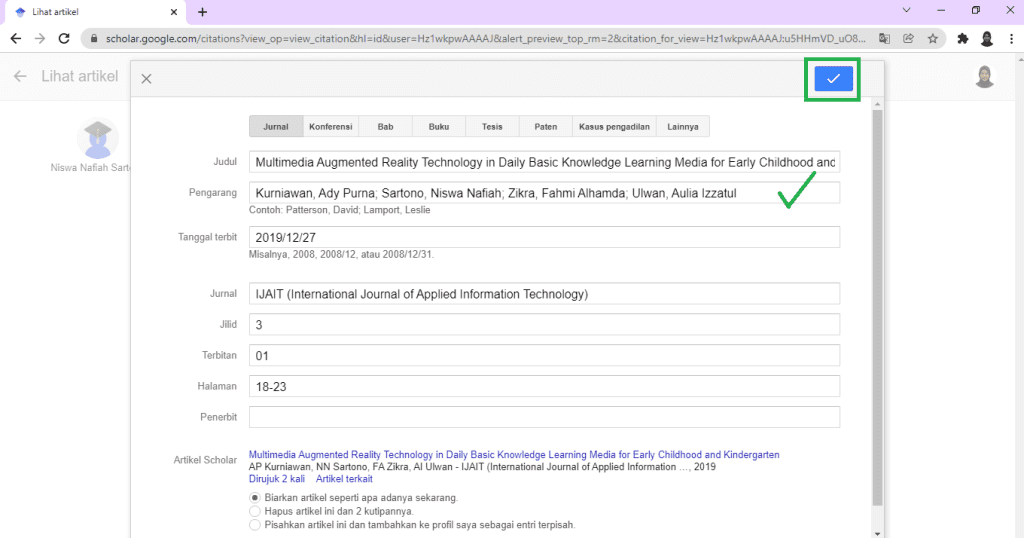This screenshot has height=538, width=1024.
Task: Switch to the Tesis tab
Action: 492,127
